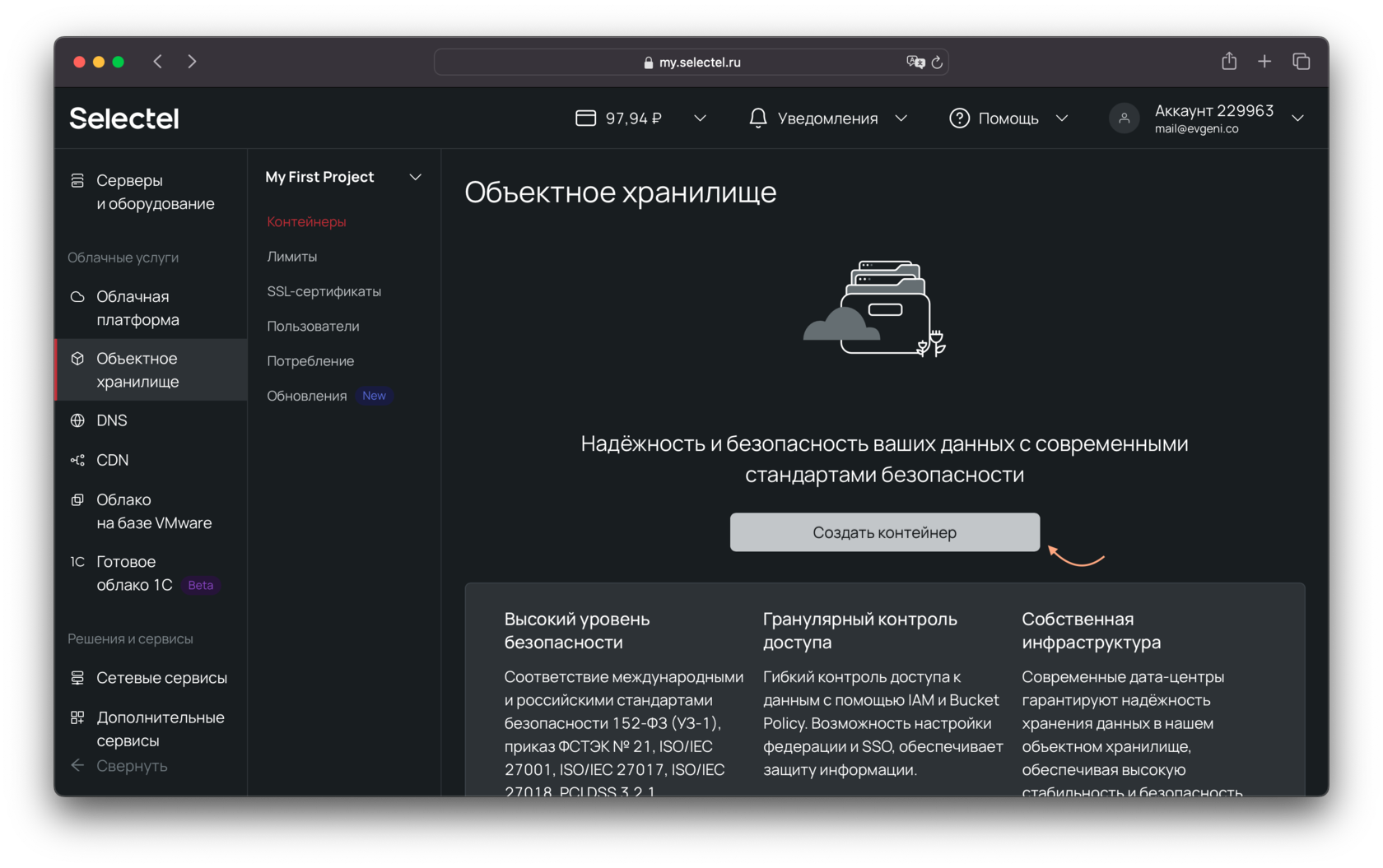Click the additional services grid icon
1383x868 pixels.
[x=77, y=717]
